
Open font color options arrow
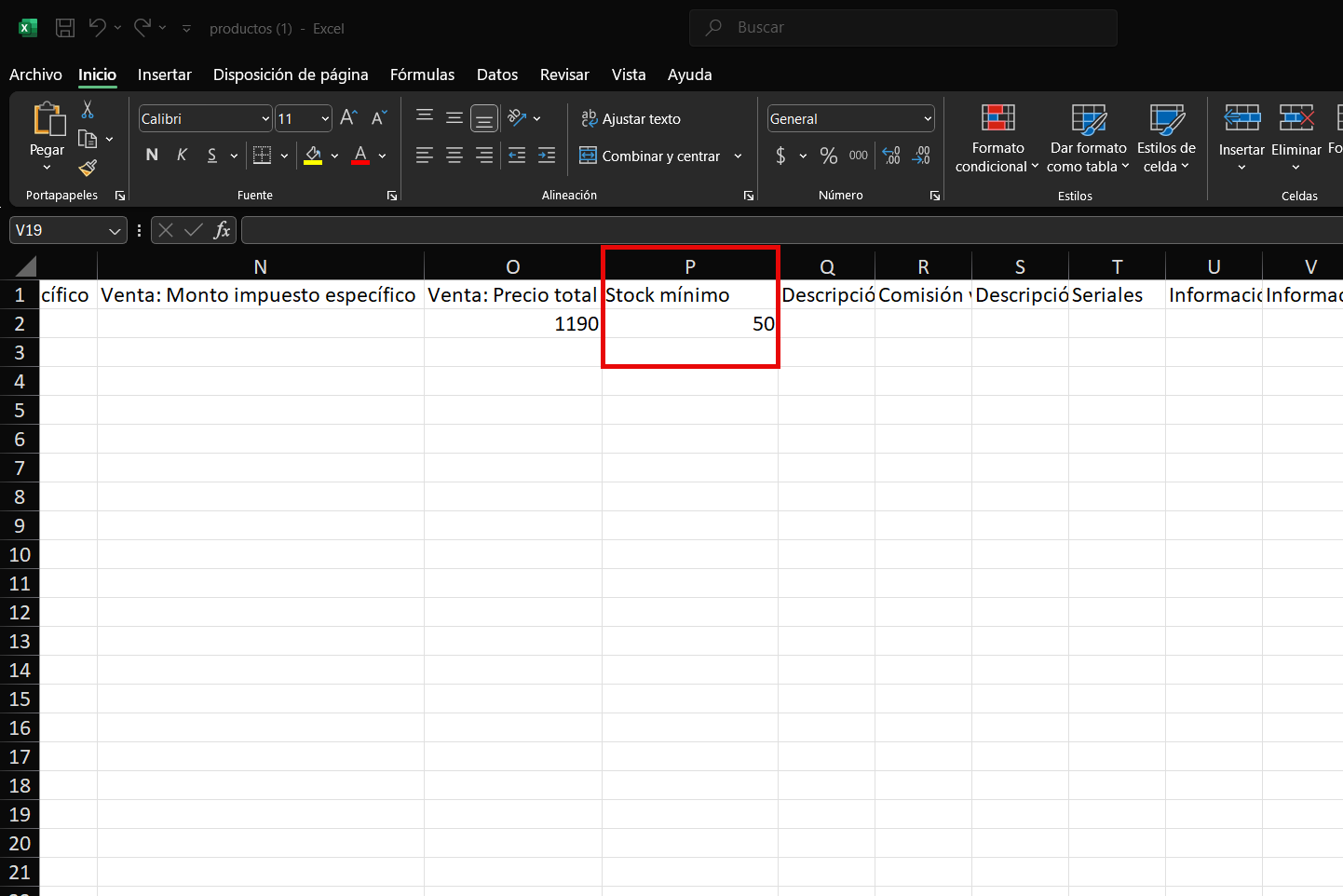pyautogui.click(x=382, y=156)
